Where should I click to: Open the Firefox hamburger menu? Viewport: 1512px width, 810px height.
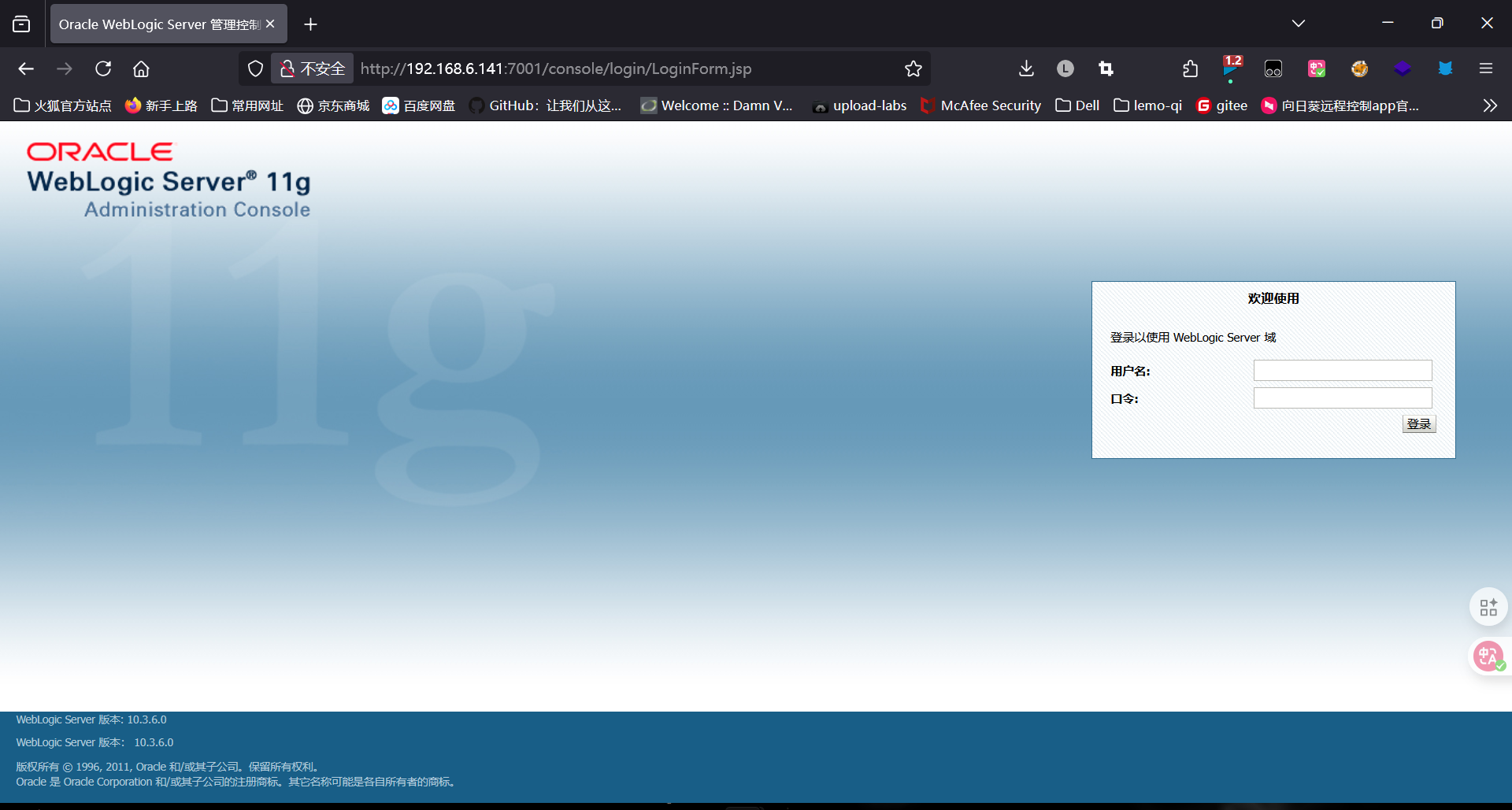click(x=1486, y=68)
